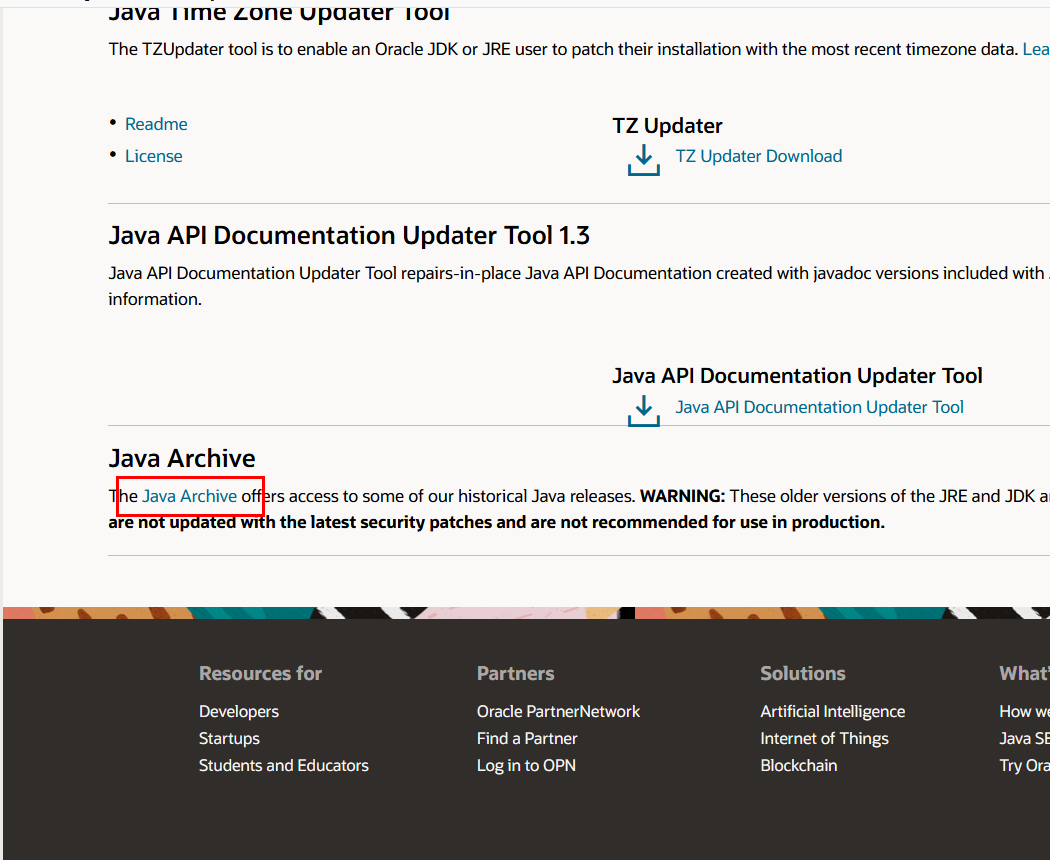Click the Resources for footer heading
Viewport: 1050px width, 860px height.
point(260,673)
